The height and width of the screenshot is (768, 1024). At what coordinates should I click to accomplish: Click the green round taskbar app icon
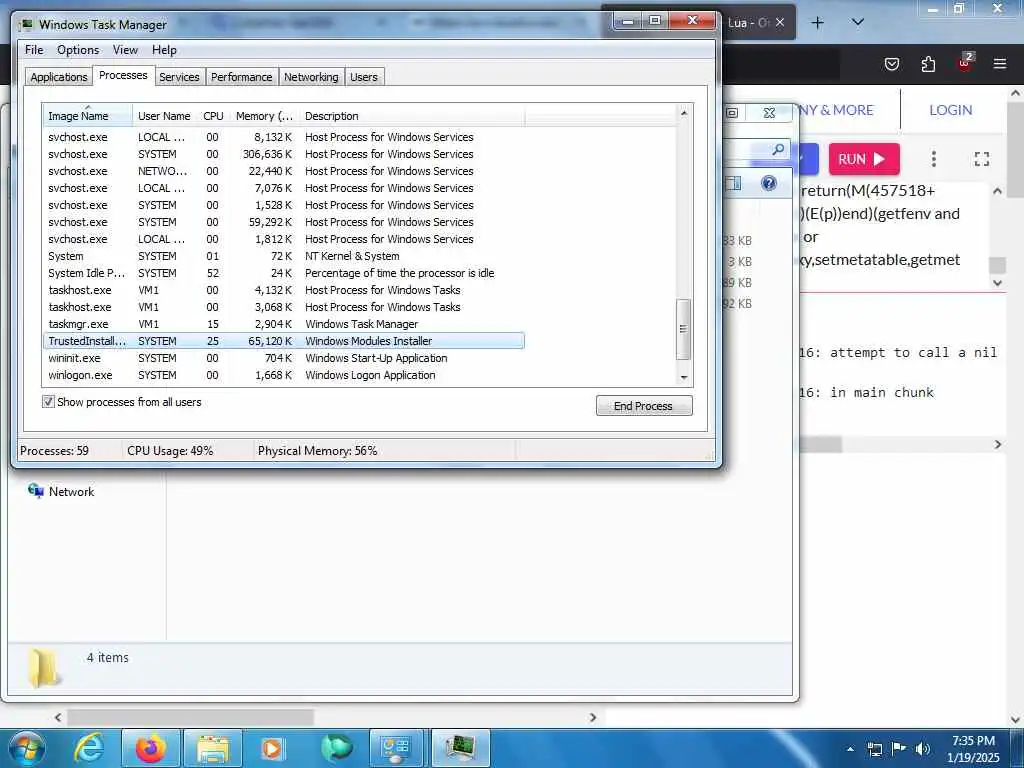336,748
